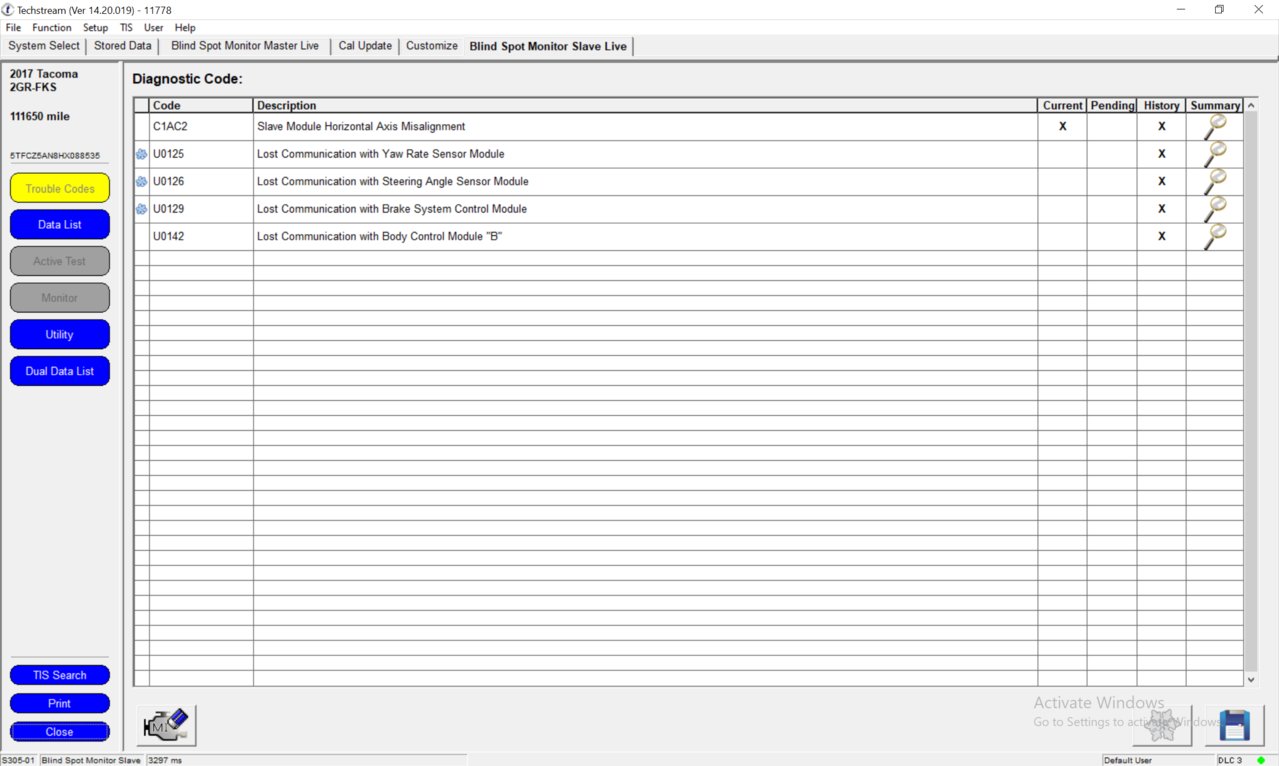Click the Summary column header
This screenshot has width=1279, height=766.
point(1215,105)
